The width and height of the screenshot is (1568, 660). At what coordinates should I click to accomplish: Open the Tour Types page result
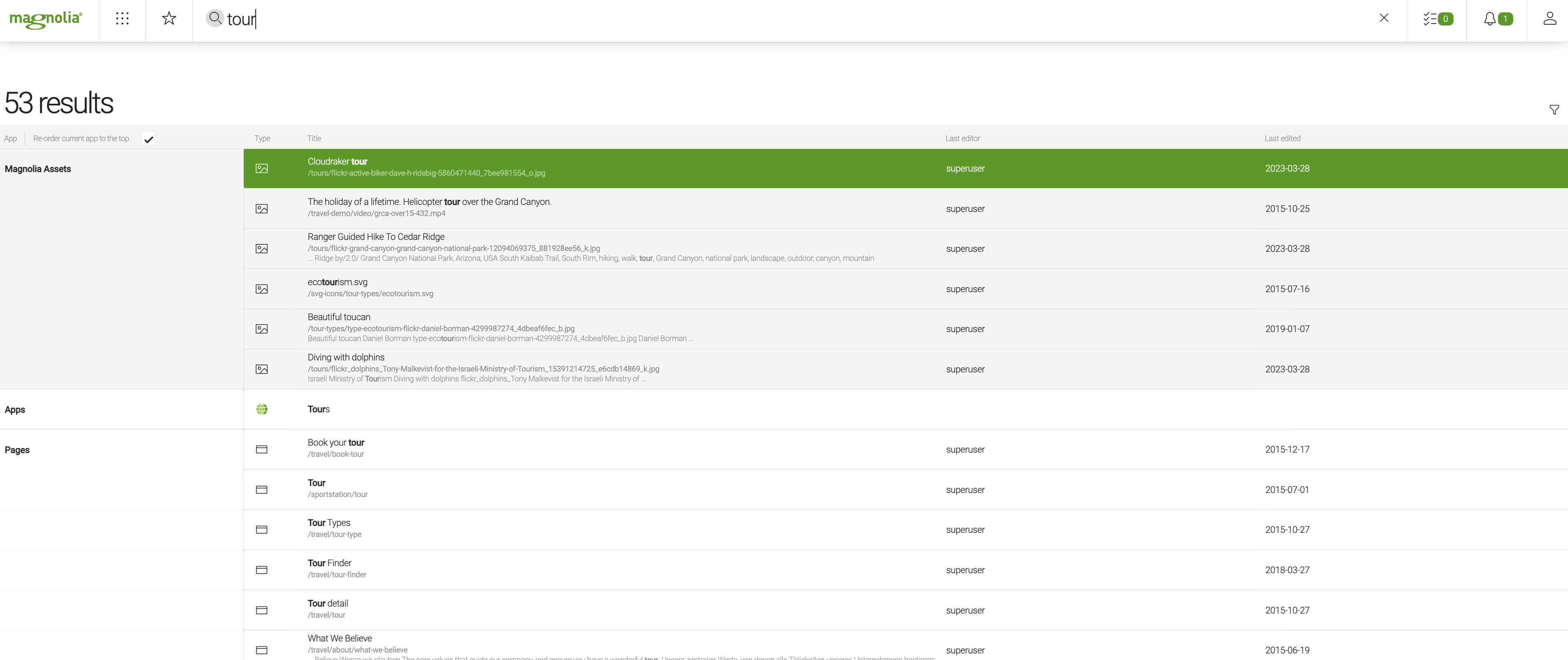(329, 523)
